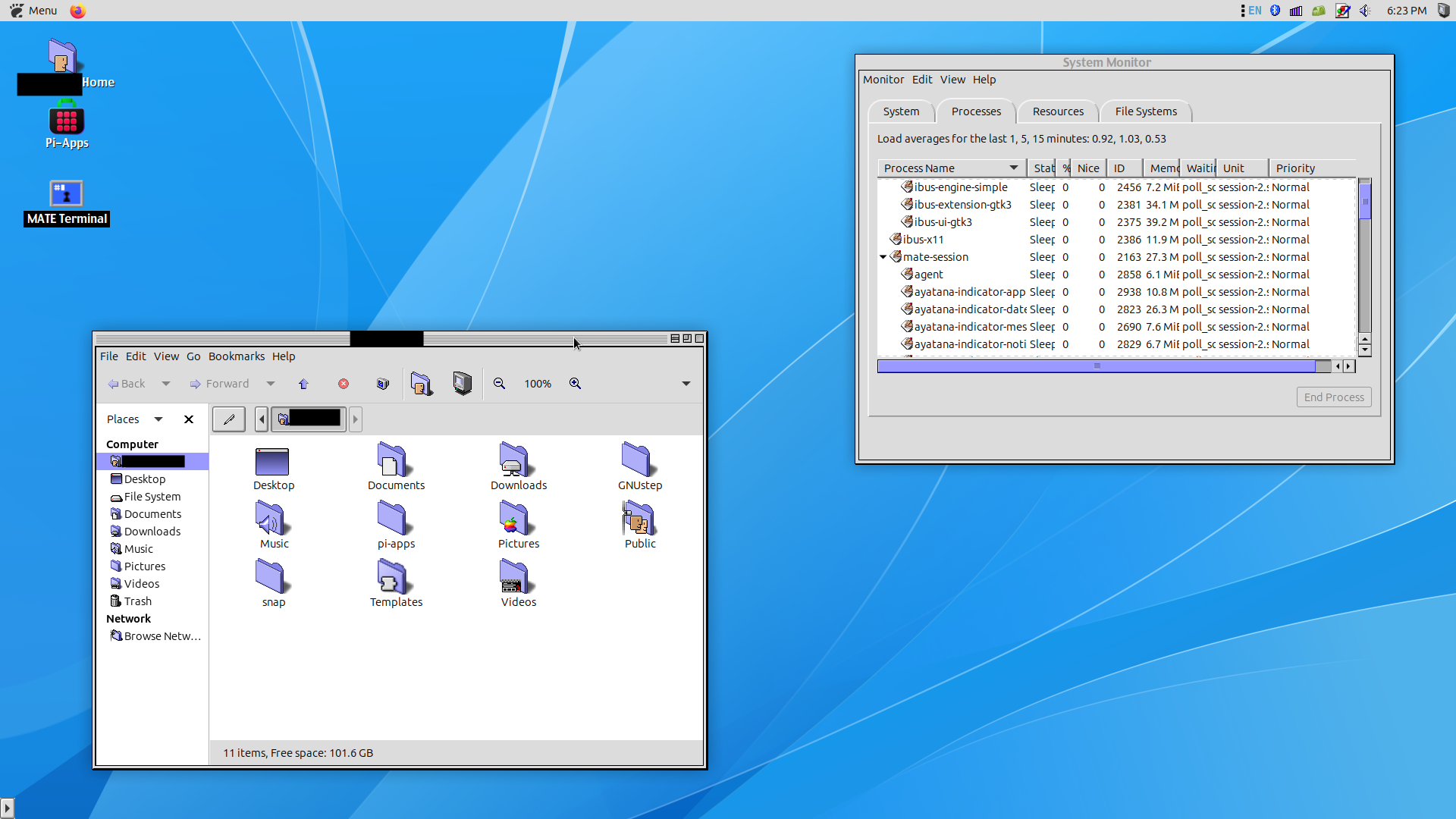Click the End Process button
Viewport: 1456px width, 819px height.
(1333, 397)
